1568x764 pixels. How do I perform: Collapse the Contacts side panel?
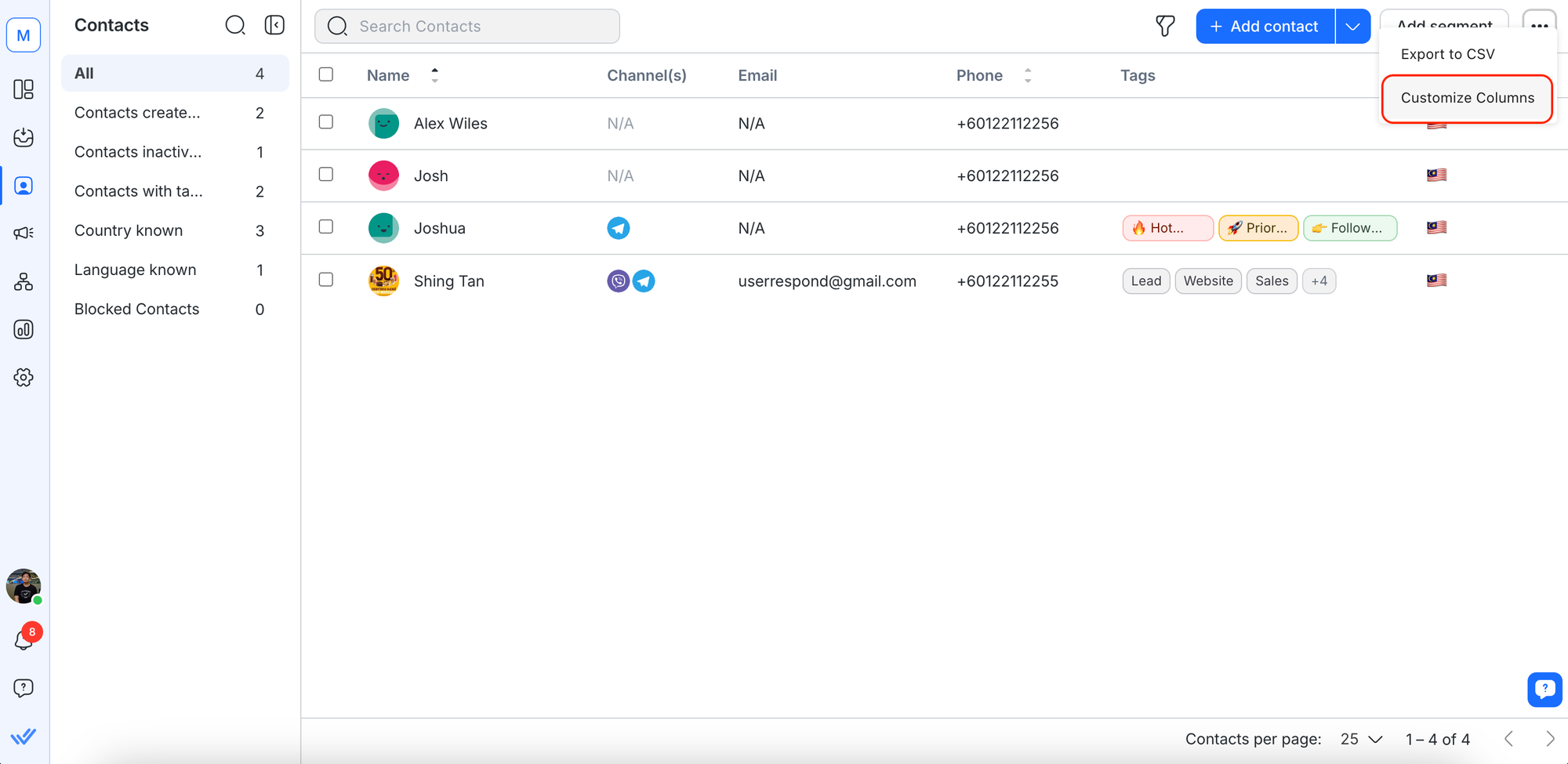pos(274,25)
